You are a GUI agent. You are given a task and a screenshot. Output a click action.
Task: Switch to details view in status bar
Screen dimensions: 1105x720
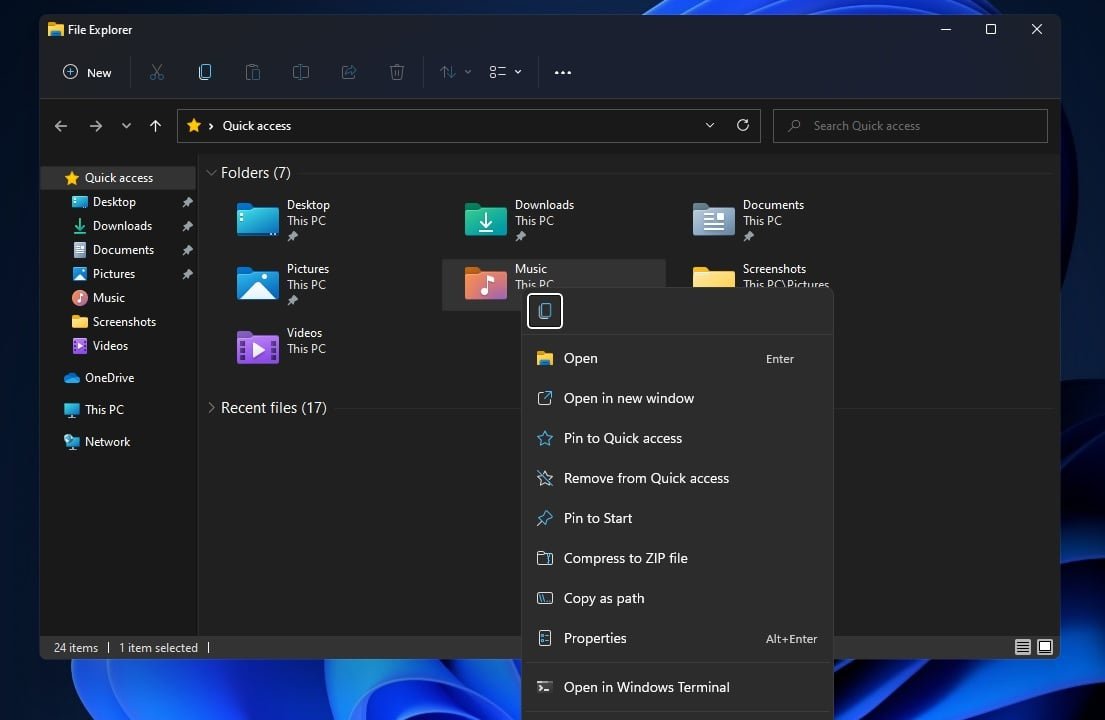point(1022,647)
